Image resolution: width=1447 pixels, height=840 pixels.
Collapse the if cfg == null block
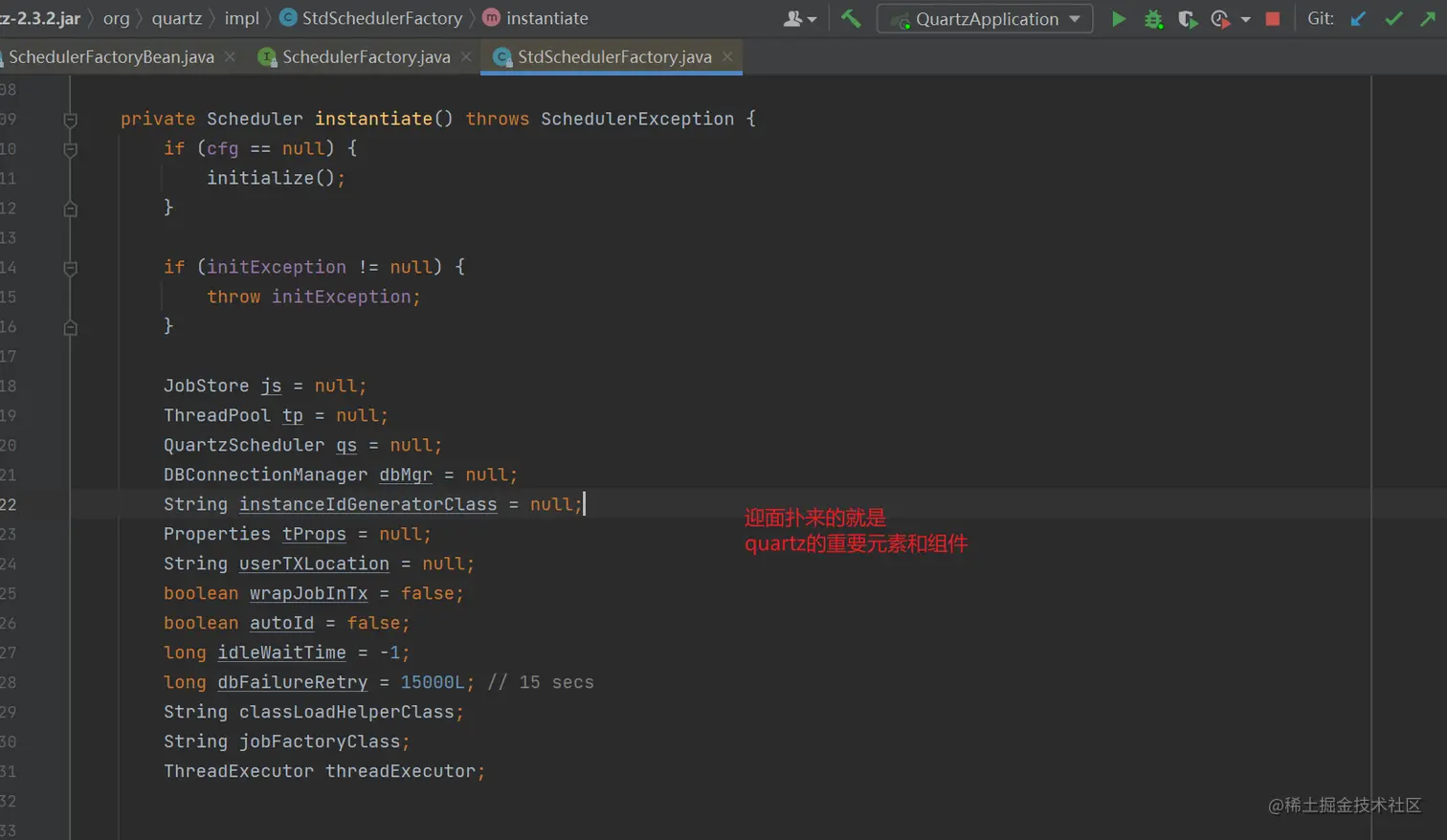(70, 149)
